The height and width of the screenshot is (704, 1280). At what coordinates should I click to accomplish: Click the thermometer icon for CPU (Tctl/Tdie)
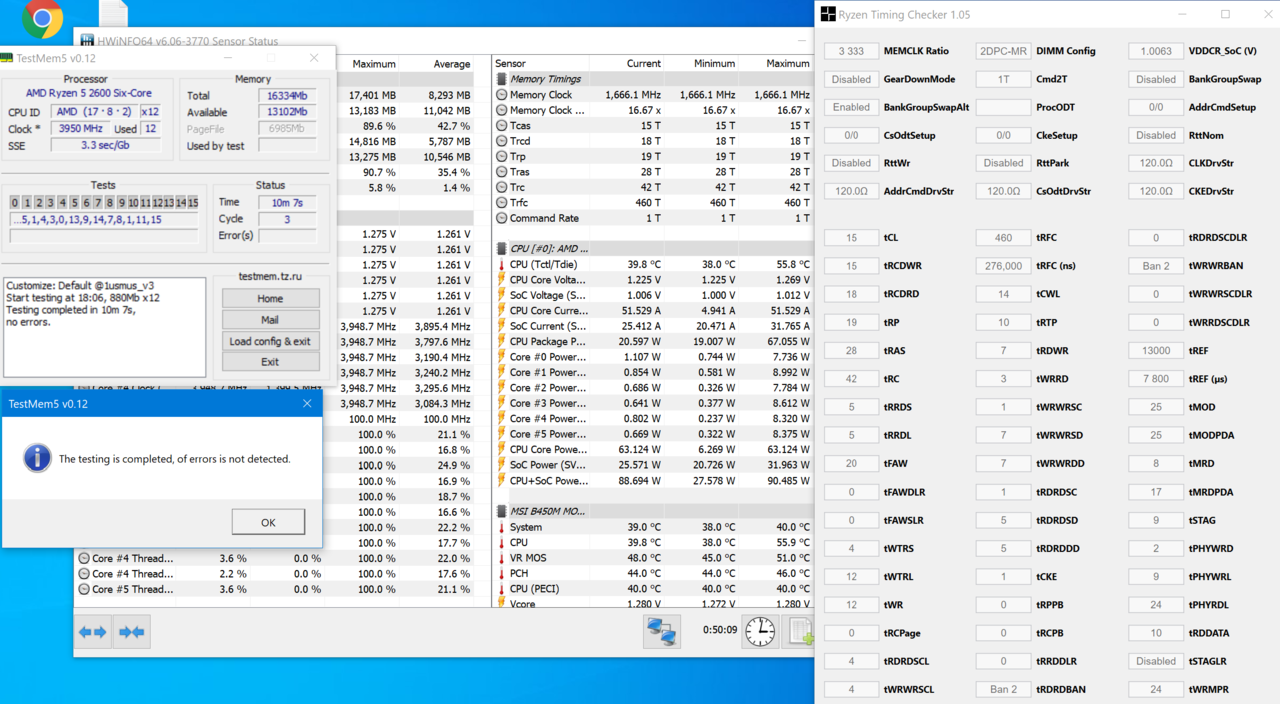tap(501, 265)
